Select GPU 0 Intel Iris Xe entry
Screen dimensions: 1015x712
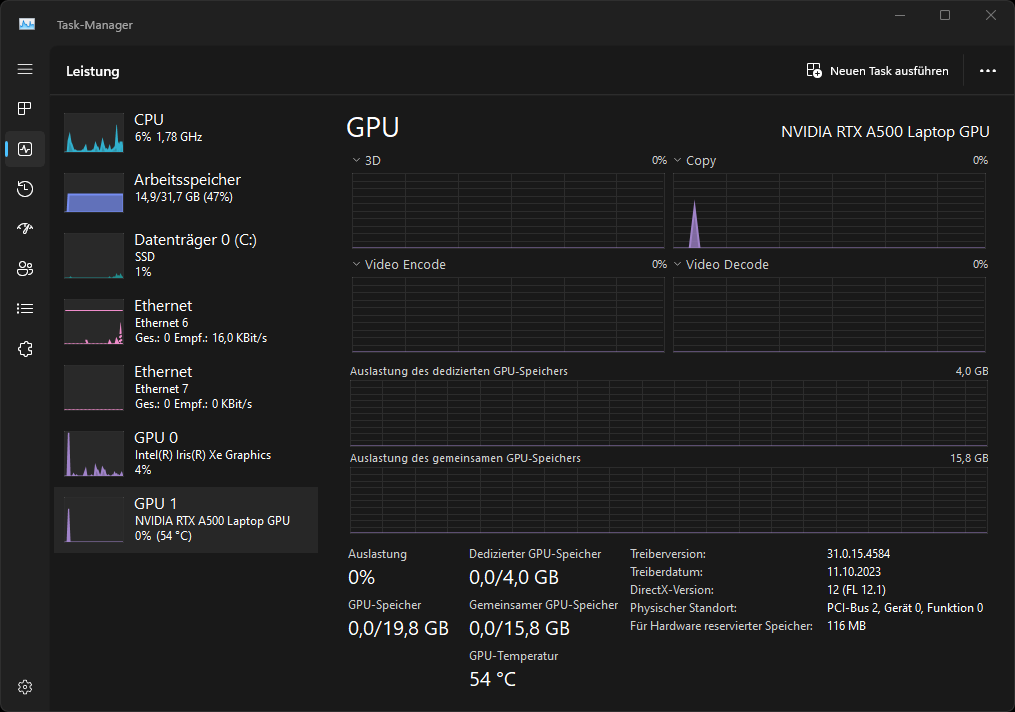[186, 453]
